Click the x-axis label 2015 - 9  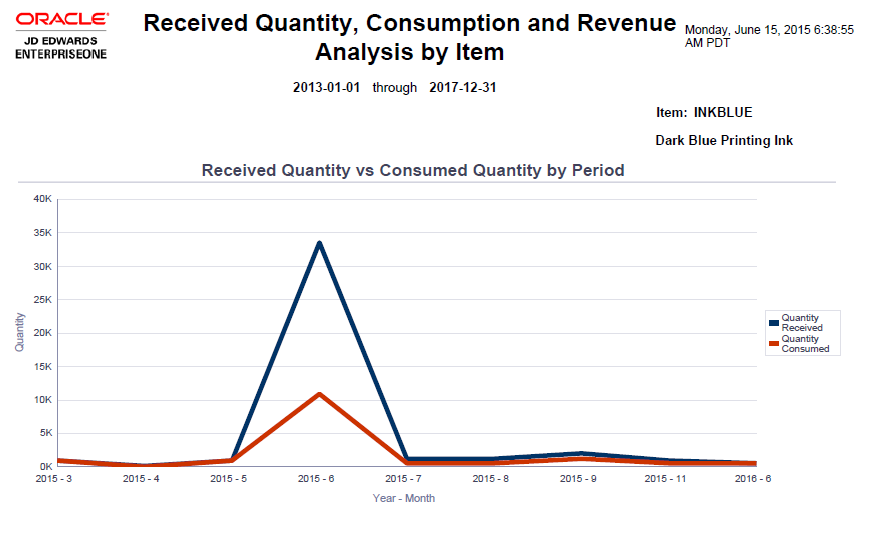[x=578, y=479]
